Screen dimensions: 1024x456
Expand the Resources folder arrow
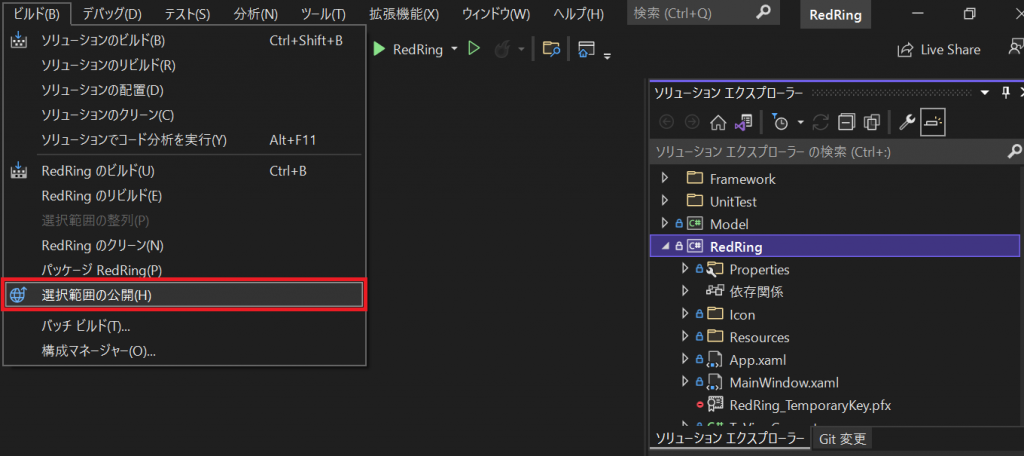[685, 337]
